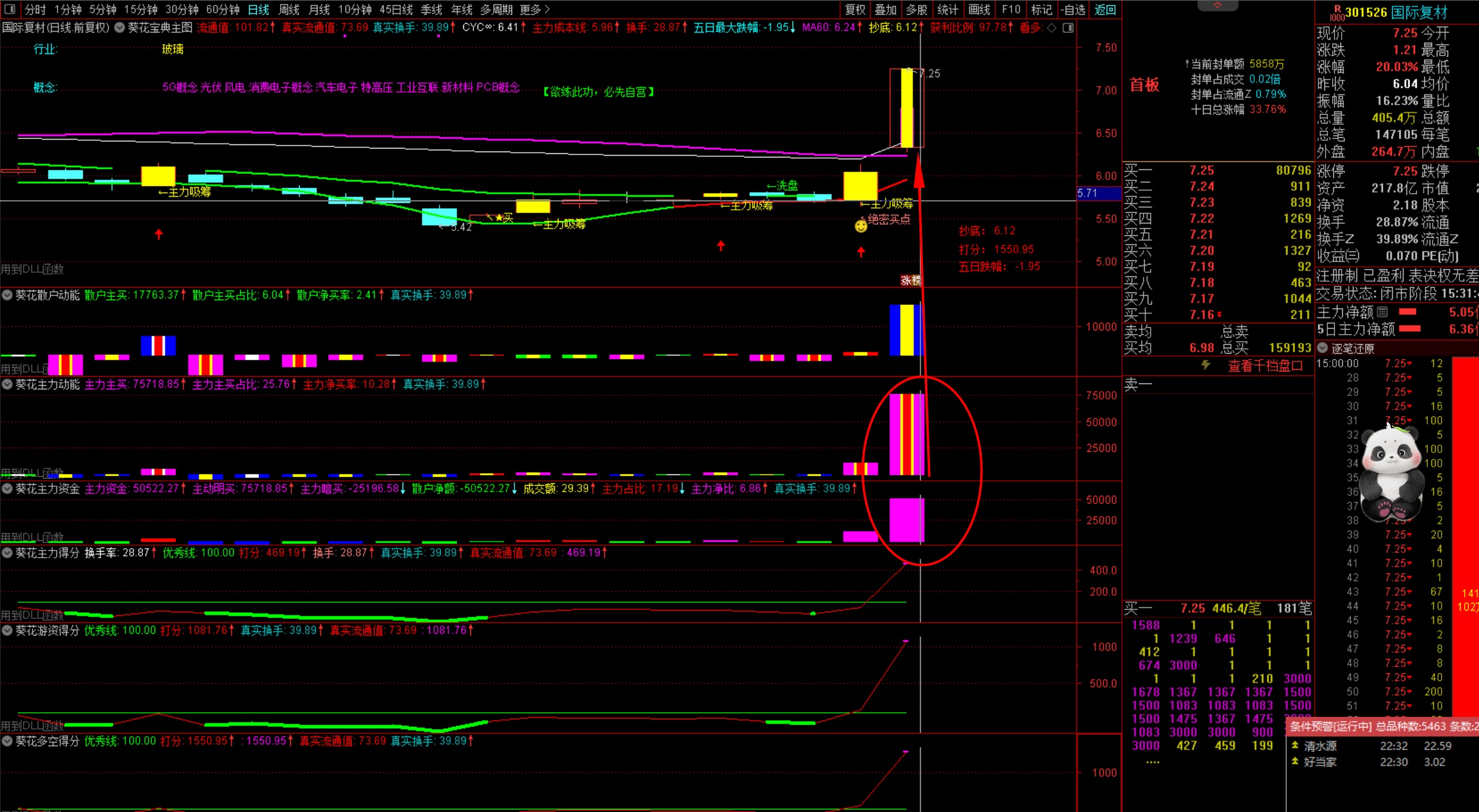Click the panel layout icon before 分时

click(x=10, y=10)
